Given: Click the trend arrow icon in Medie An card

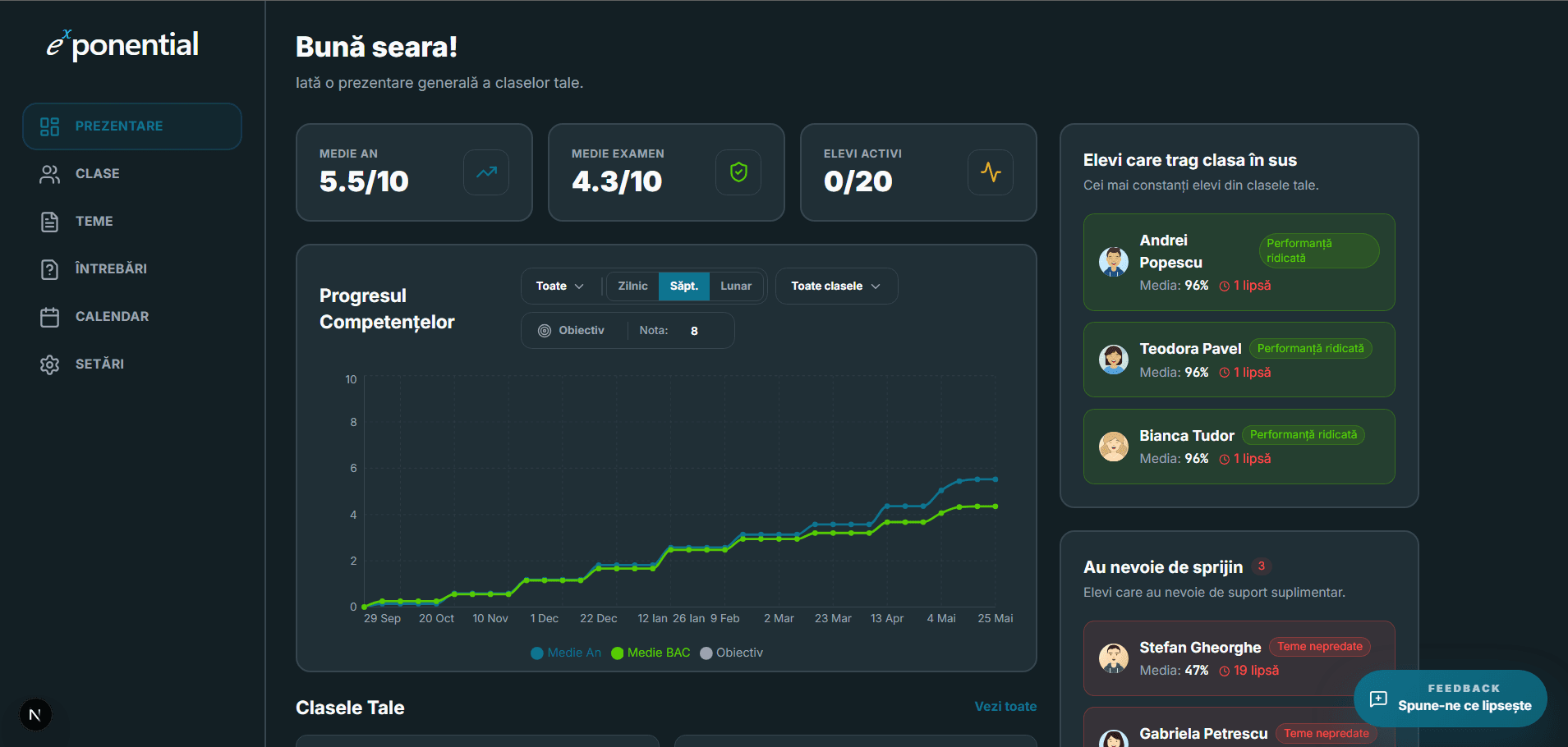Looking at the screenshot, I should pos(486,172).
